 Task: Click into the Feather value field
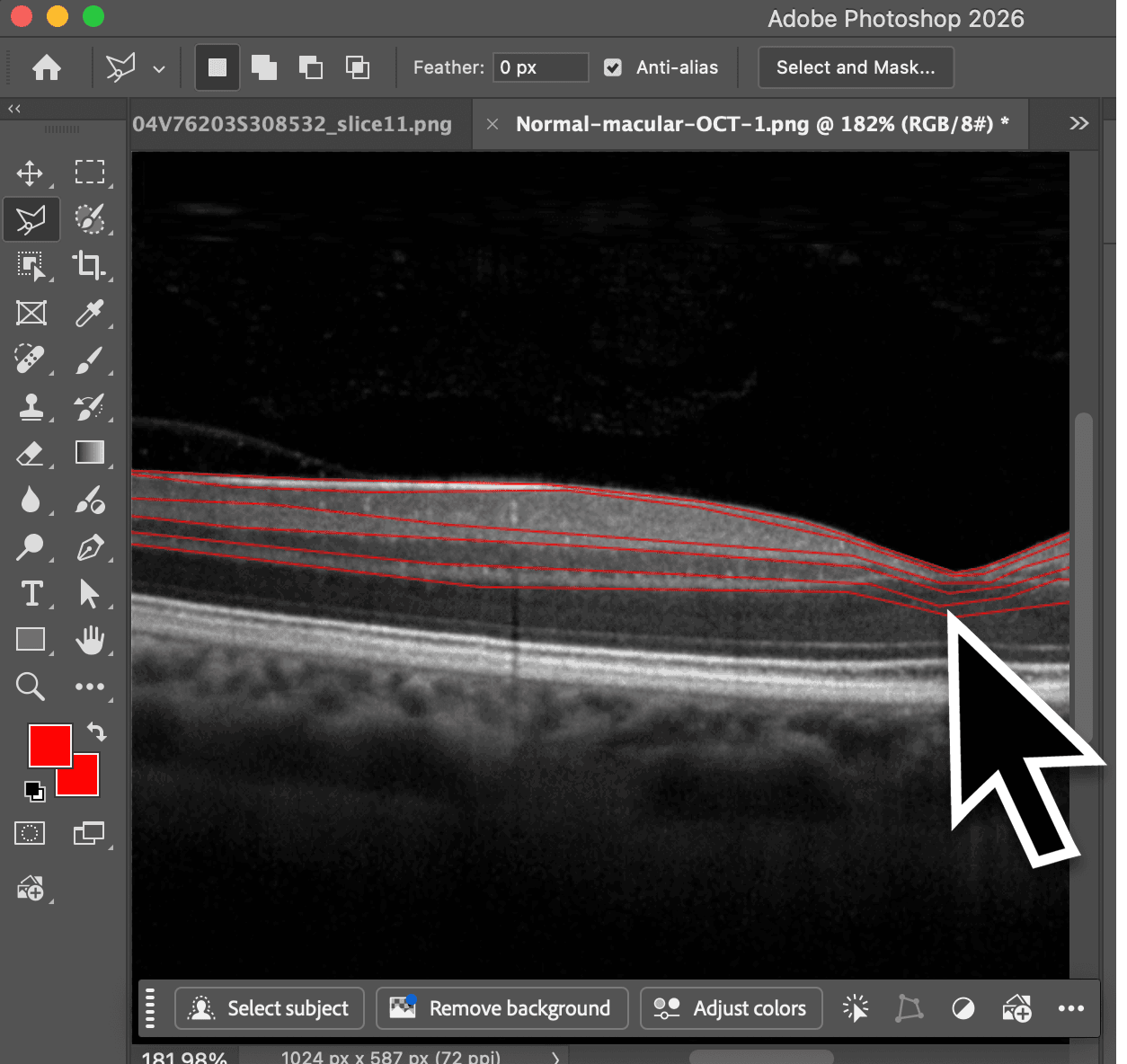541,67
